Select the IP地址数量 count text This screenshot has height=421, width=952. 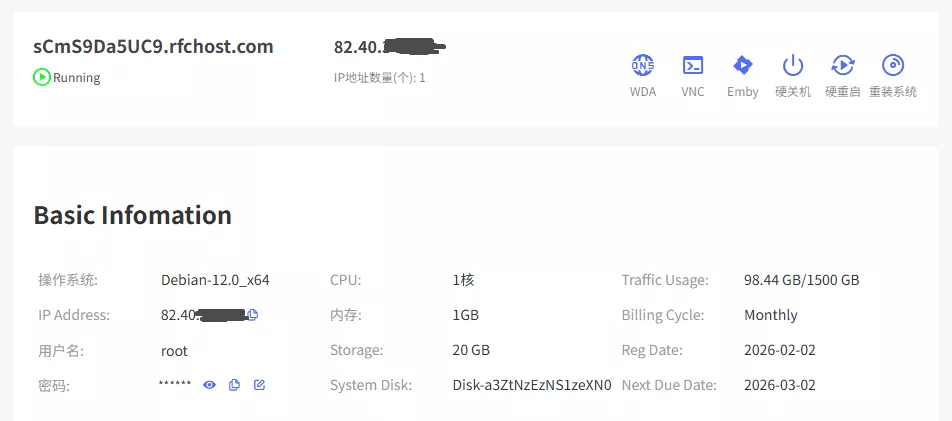(380, 77)
